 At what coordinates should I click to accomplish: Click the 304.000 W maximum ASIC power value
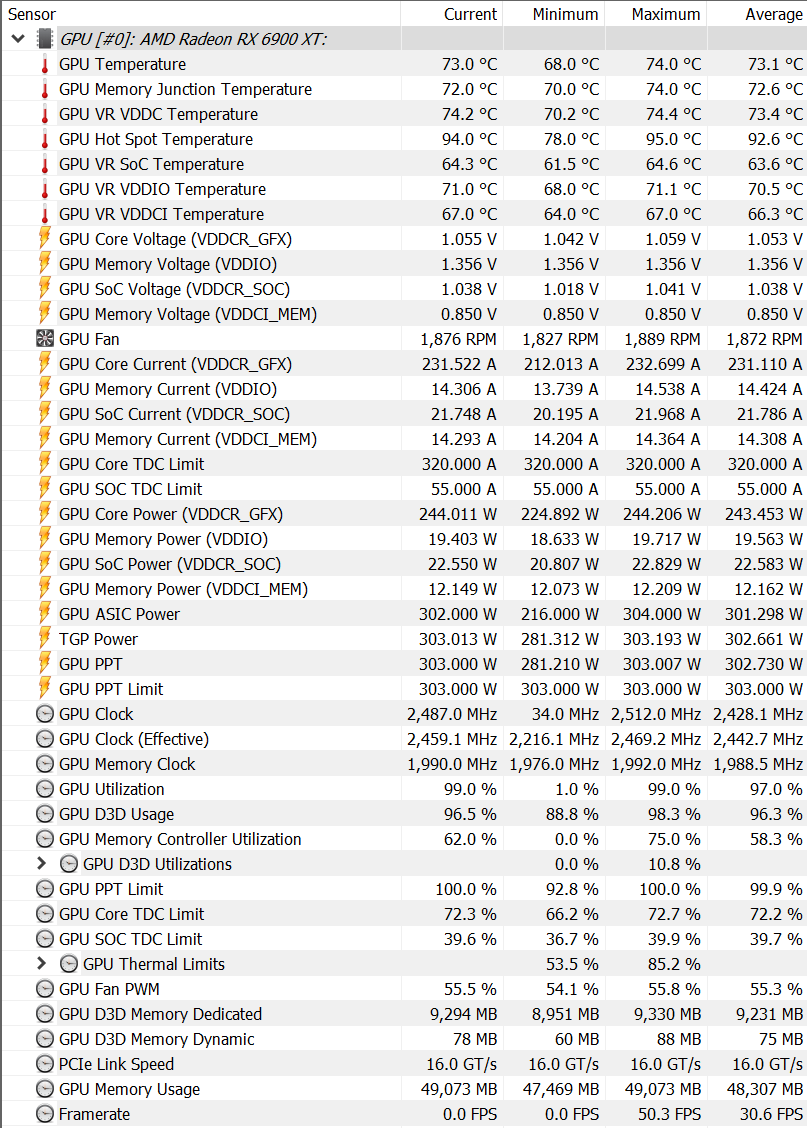pyautogui.click(x=662, y=614)
